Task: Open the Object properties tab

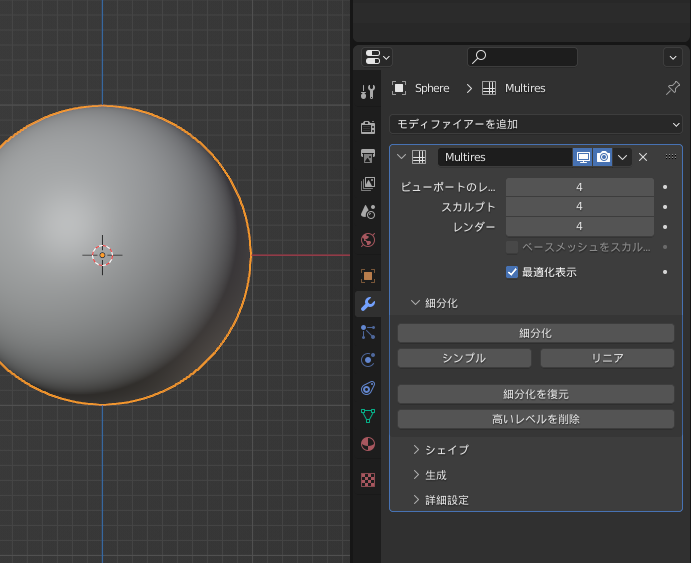Action: (x=368, y=276)
